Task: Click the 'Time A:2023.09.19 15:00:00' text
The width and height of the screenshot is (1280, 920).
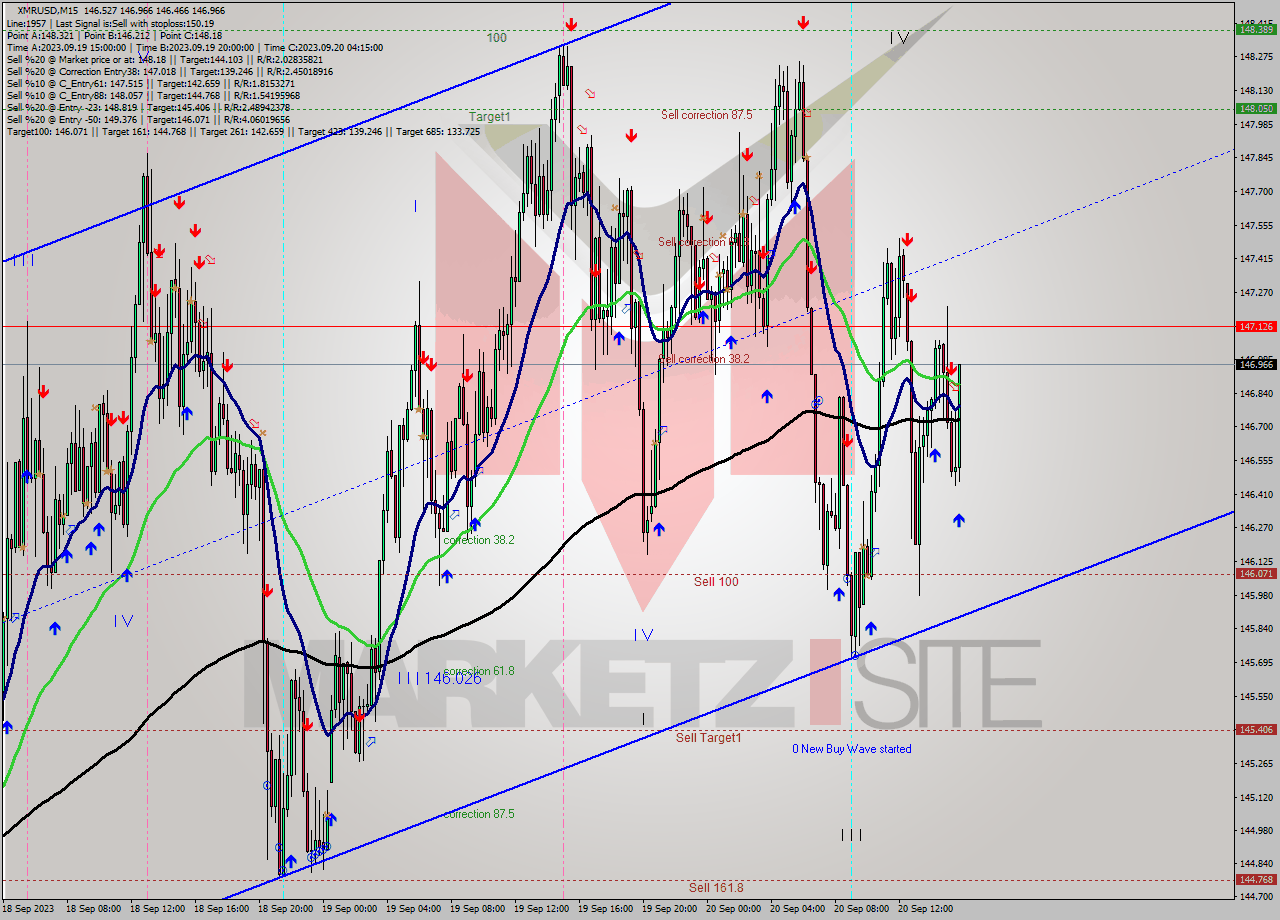Action: pyautogui.click(x=66, y=47)
